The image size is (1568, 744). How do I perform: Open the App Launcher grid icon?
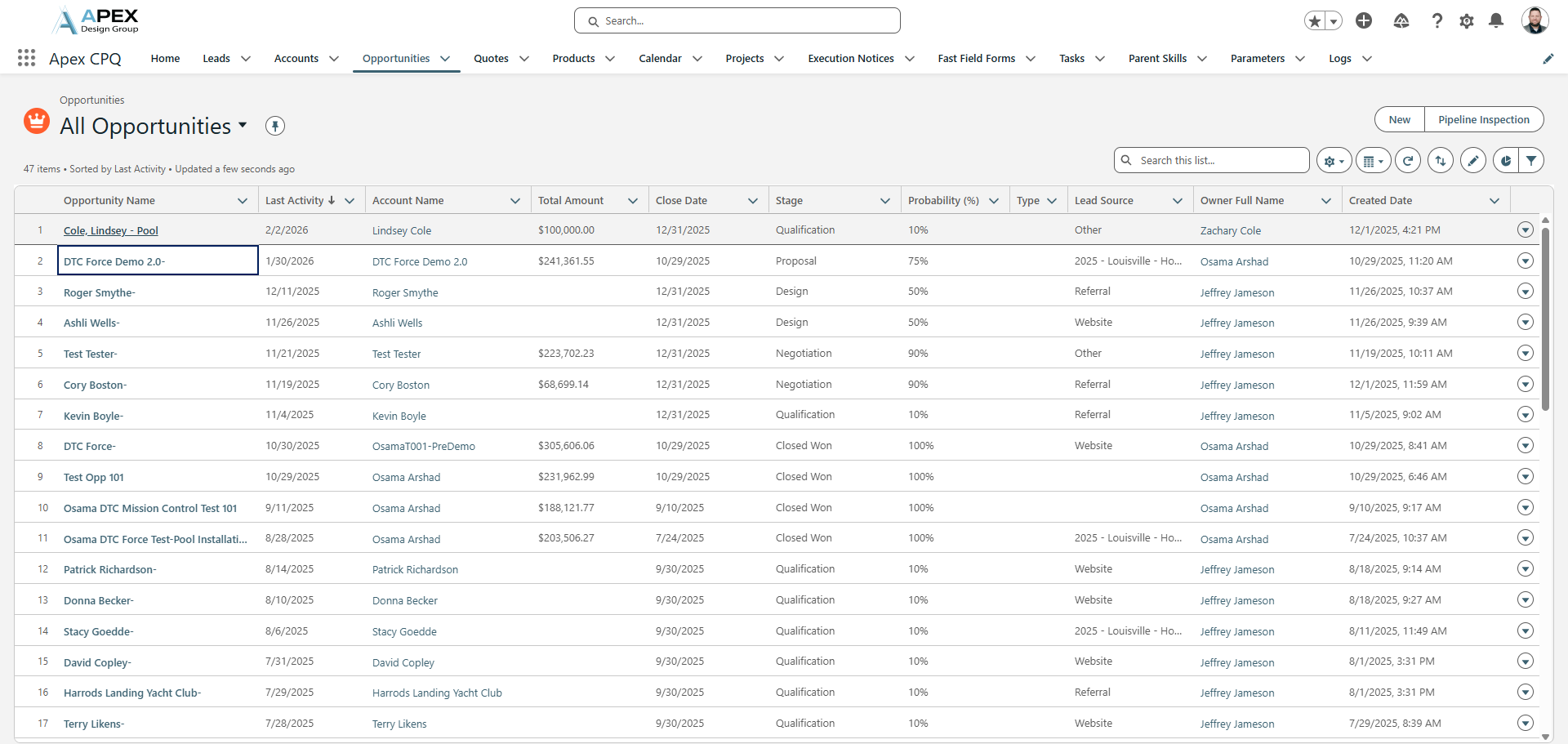click(x=26, y=58)
